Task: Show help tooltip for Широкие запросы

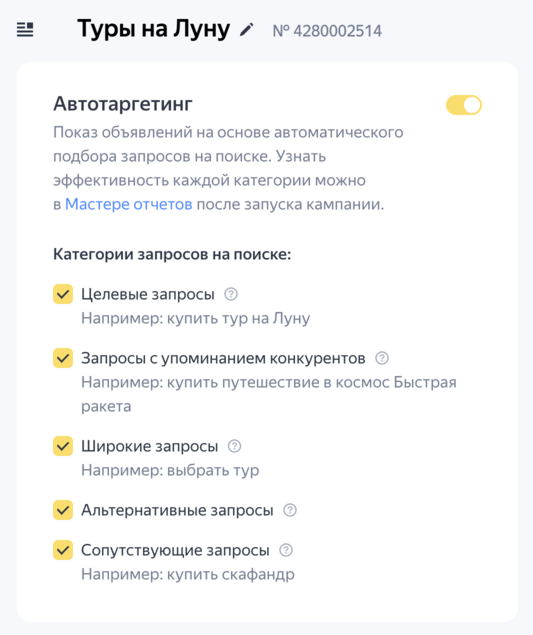Action: [x=235, y=446]
